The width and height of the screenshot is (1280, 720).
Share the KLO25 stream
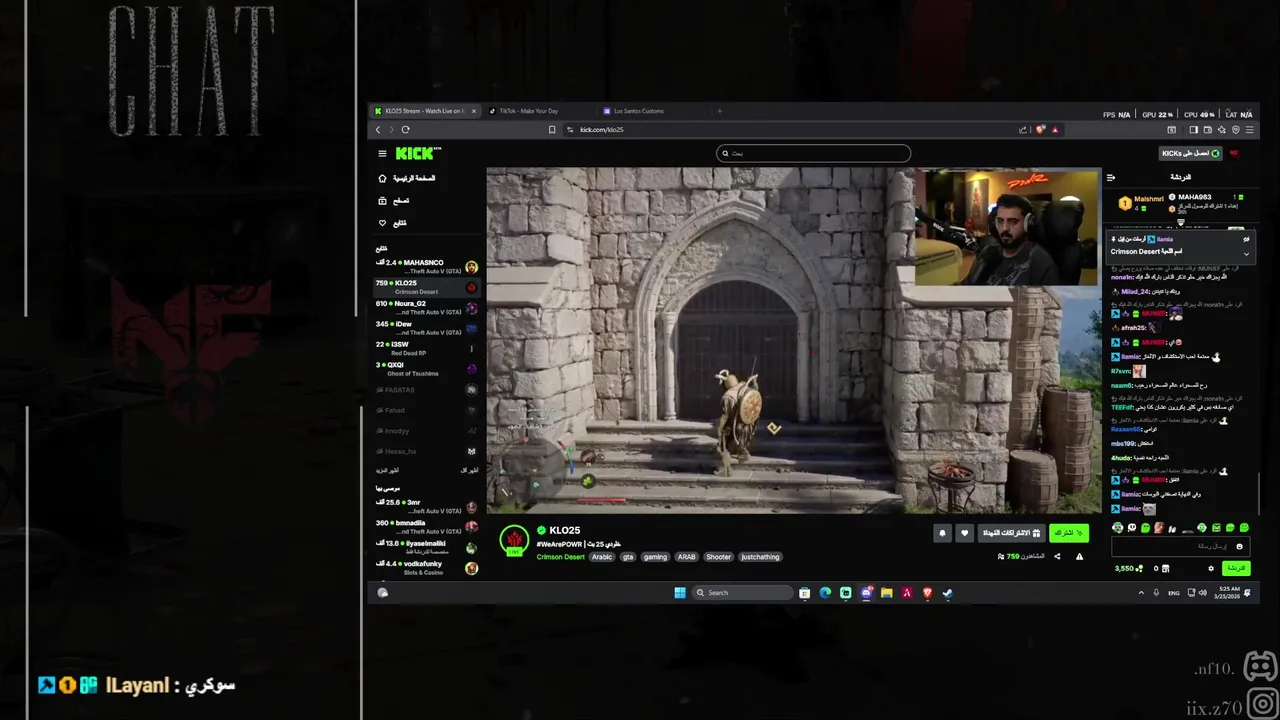click(x=1057, y=556)
